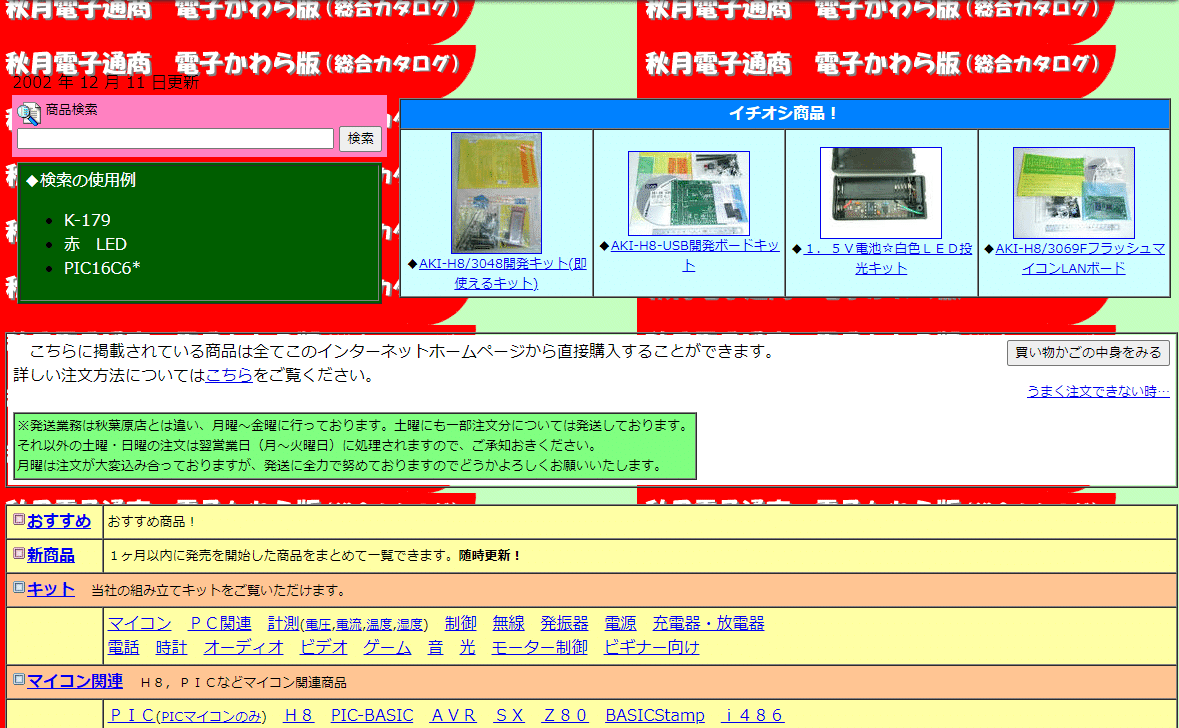Viewport: 1179px width, 728px height.
Task: Click the 検索 search button
Action: click(x=360, y=138)
